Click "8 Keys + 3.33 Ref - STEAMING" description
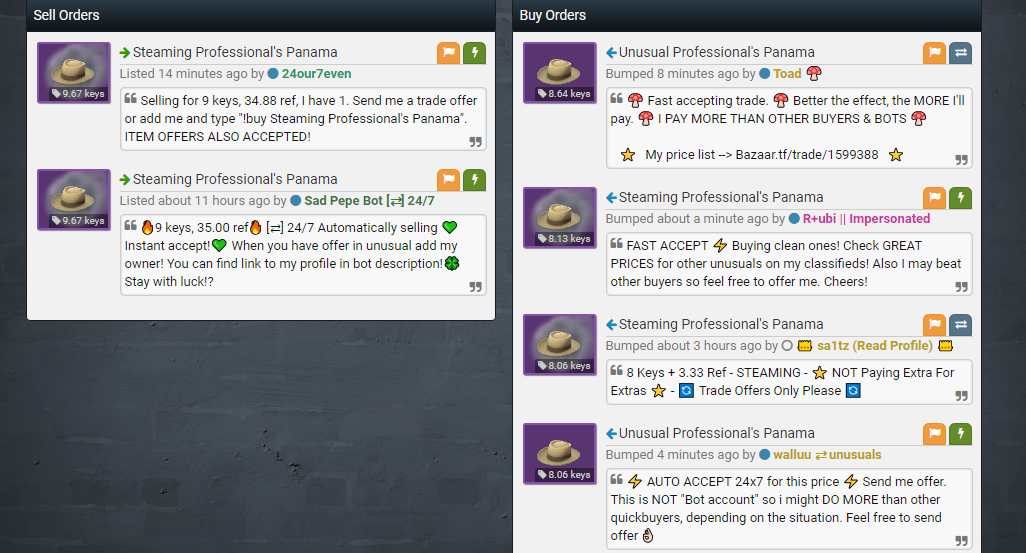The width and height of the screenshot is (1026, 553). pyautogui.click(x=788, y=382)
